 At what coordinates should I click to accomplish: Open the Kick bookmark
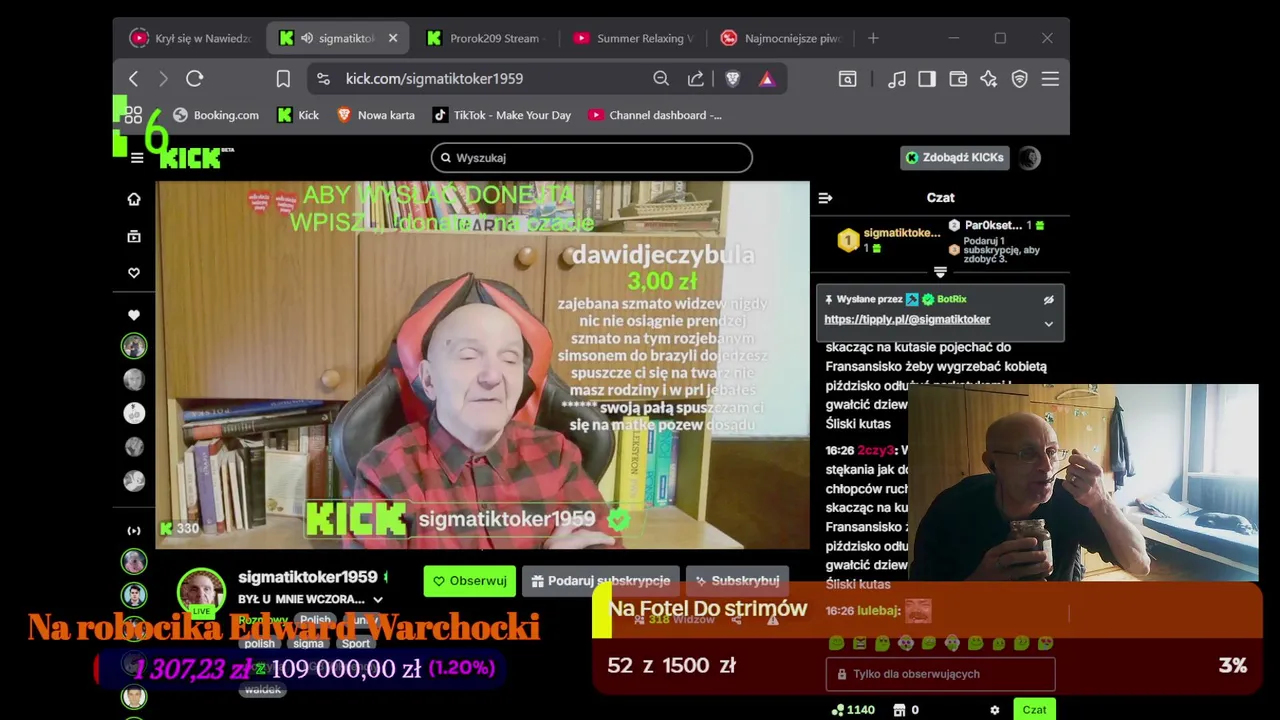pyautogui.click(x=298, y=115)
